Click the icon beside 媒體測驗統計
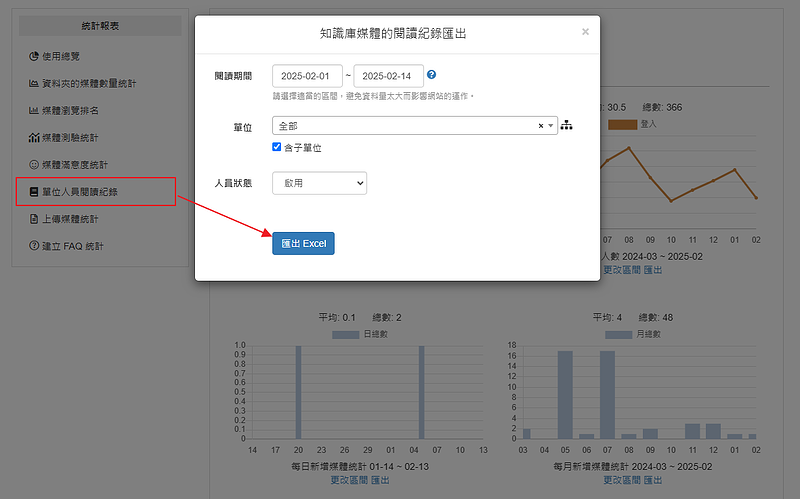 tap(33, 138)
